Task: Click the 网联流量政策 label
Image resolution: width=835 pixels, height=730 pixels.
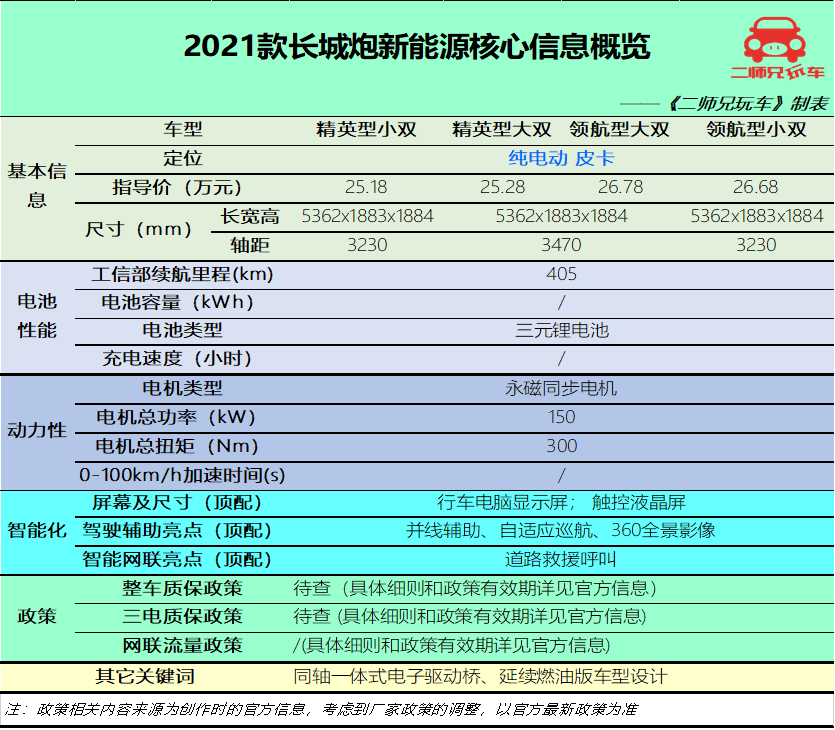Action: (x=182, y=646)
